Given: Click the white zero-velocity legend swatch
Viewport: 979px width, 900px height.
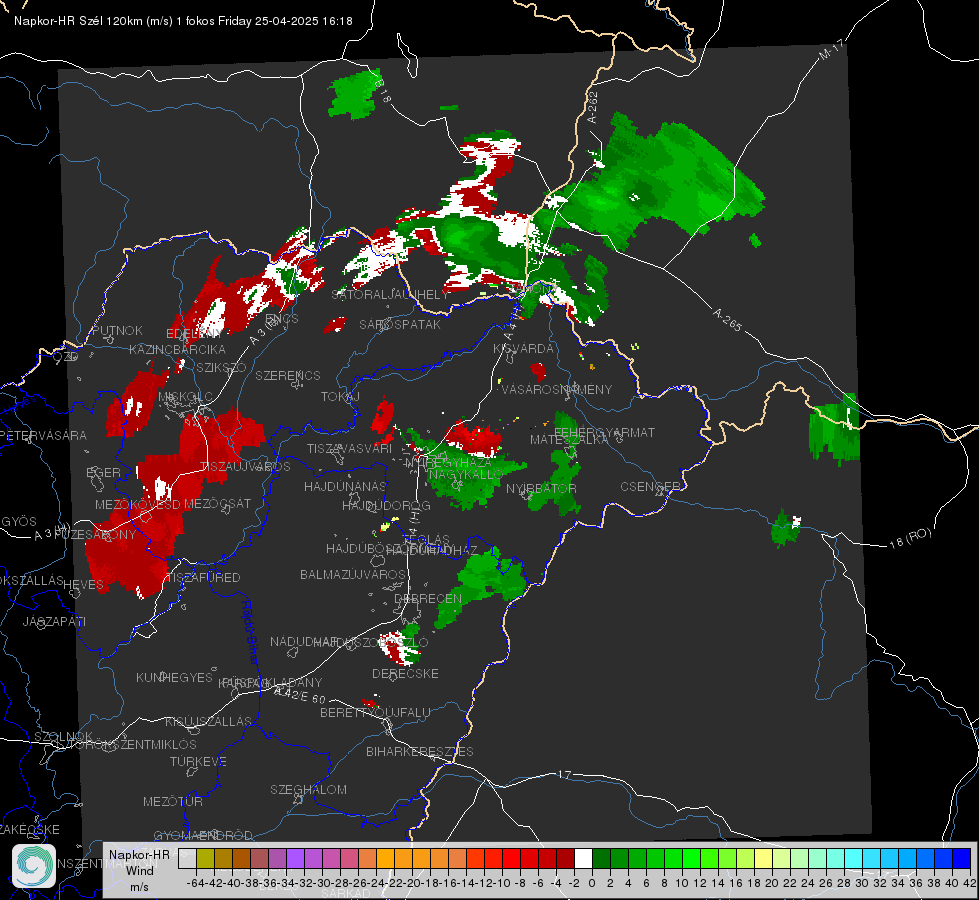Looking at the screenshot, I should [583, 859].
